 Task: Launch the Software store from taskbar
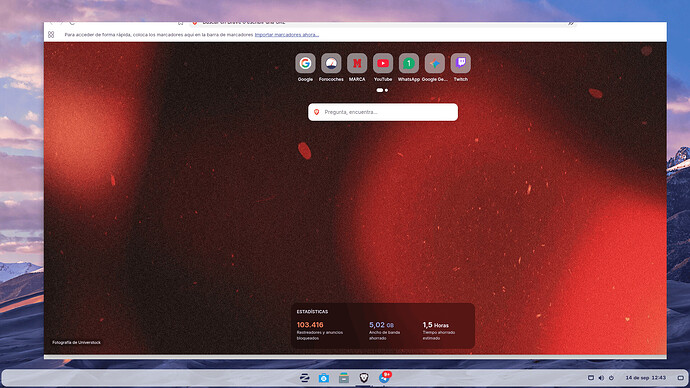(x=324, y=377)
